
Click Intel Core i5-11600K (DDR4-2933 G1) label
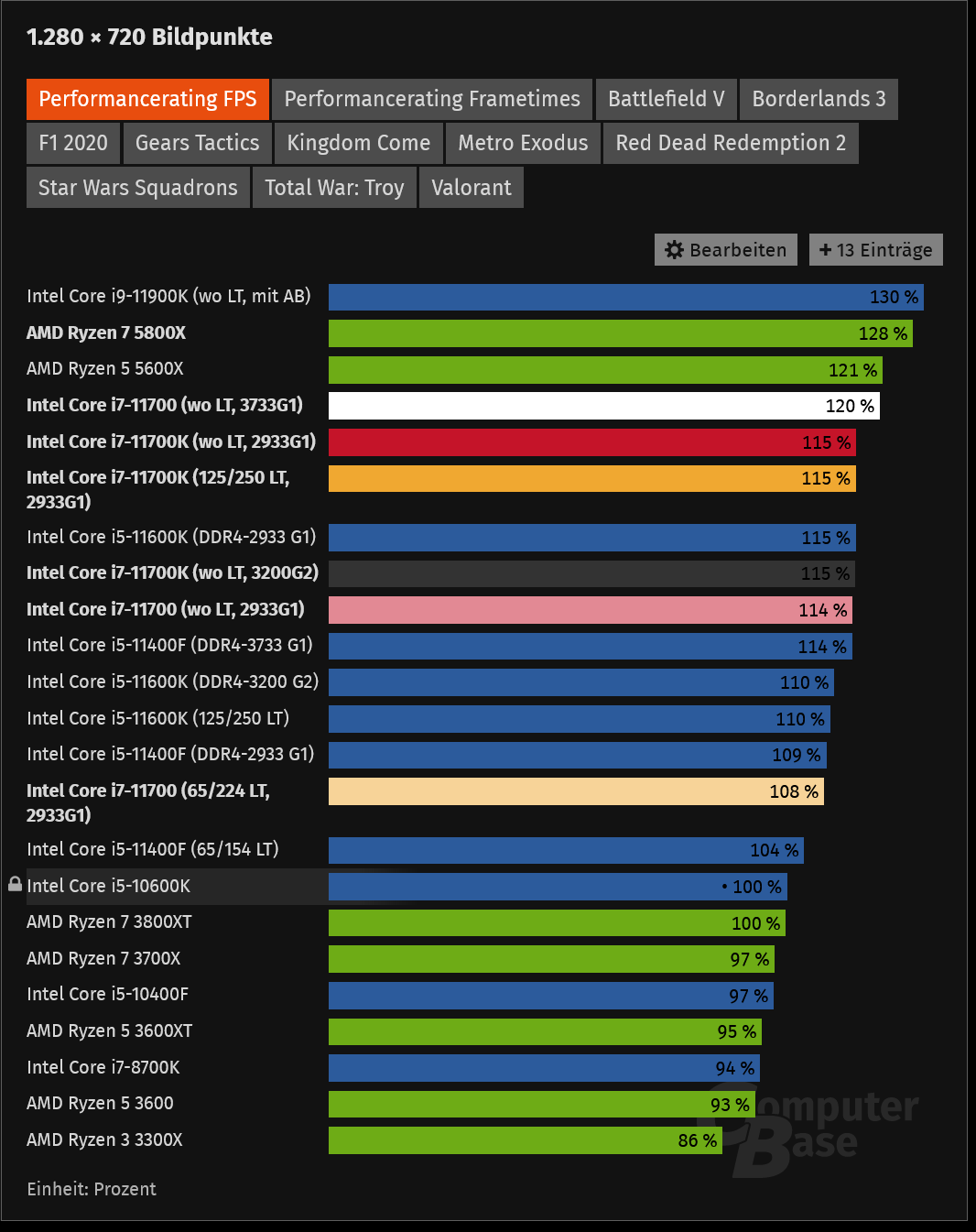click(171, 537)
